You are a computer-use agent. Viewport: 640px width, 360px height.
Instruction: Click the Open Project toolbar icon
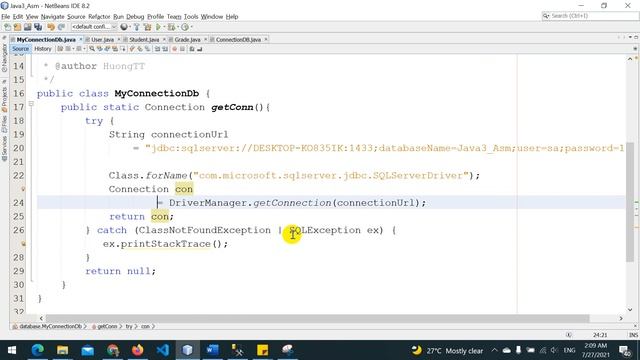[x=28, y=27]
